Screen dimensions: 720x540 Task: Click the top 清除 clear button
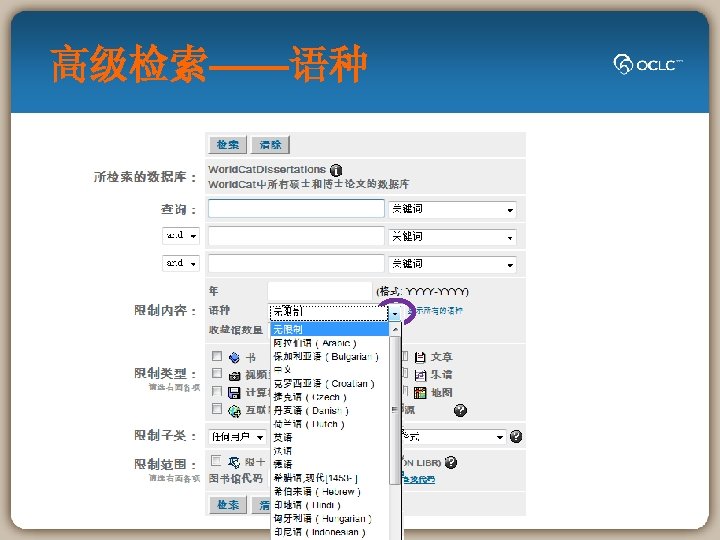click(x=270, y=145)
